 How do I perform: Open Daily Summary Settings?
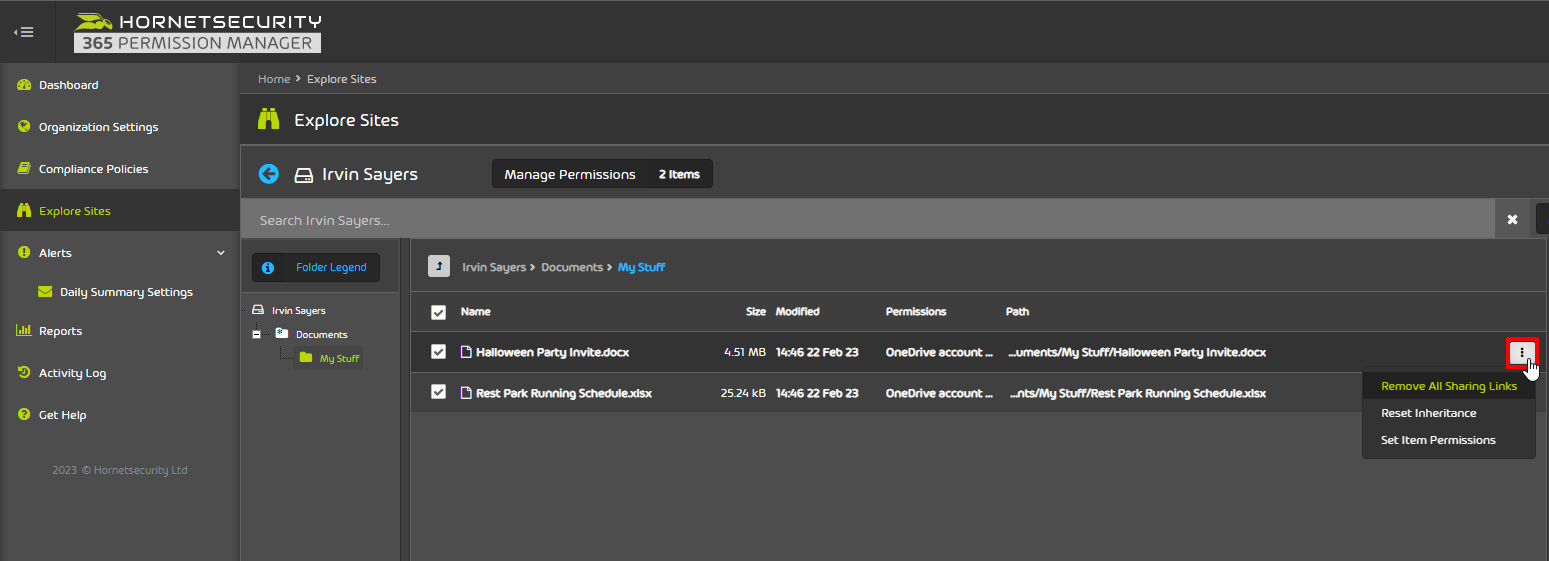(126, 292)
